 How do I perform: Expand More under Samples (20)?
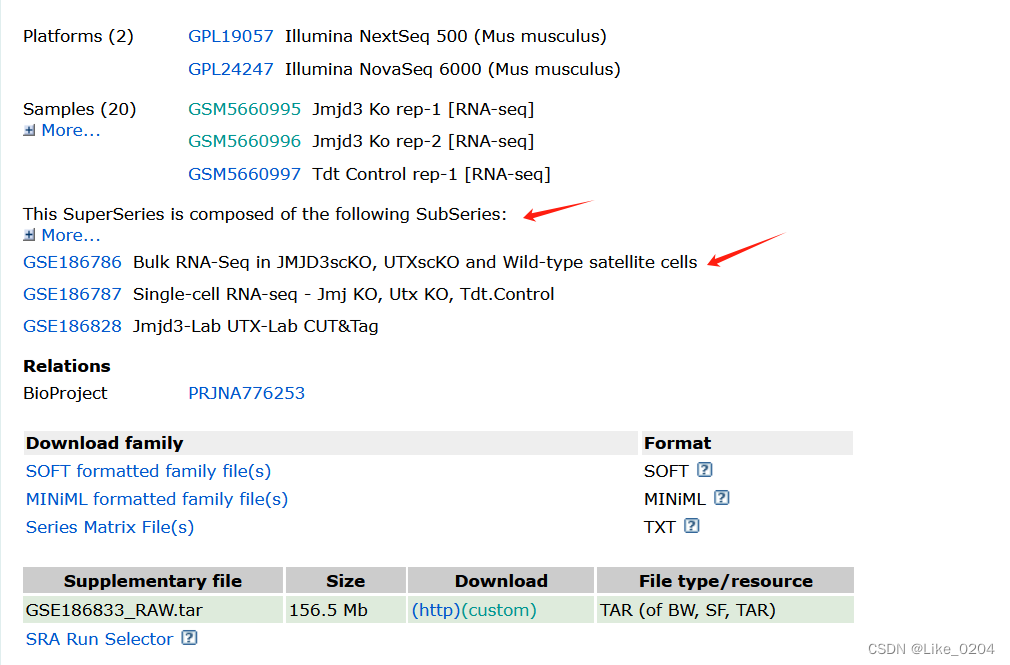pyautogui.click(x=71, y=130)
